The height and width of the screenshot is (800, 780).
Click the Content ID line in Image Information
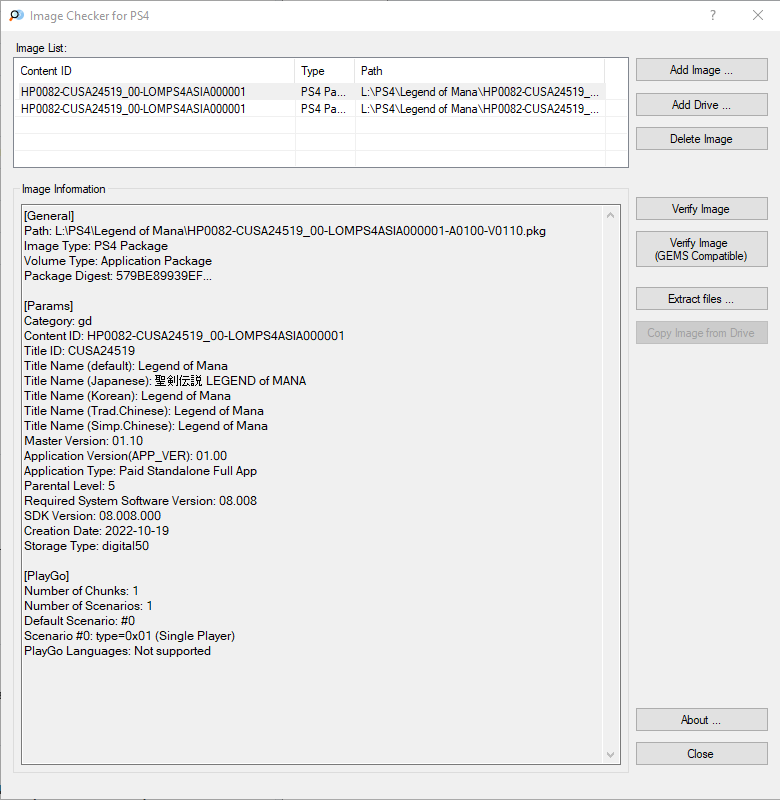pyautogui.click(x=184, y=336)
